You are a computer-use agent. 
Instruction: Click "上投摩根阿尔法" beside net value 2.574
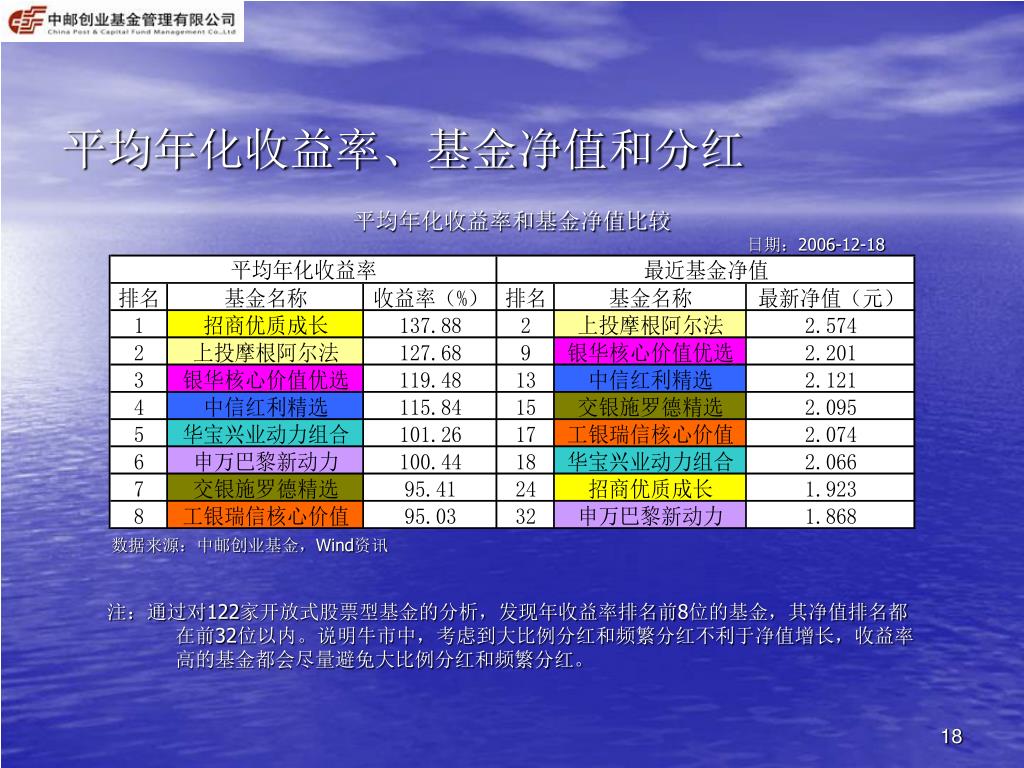(650, 325)
